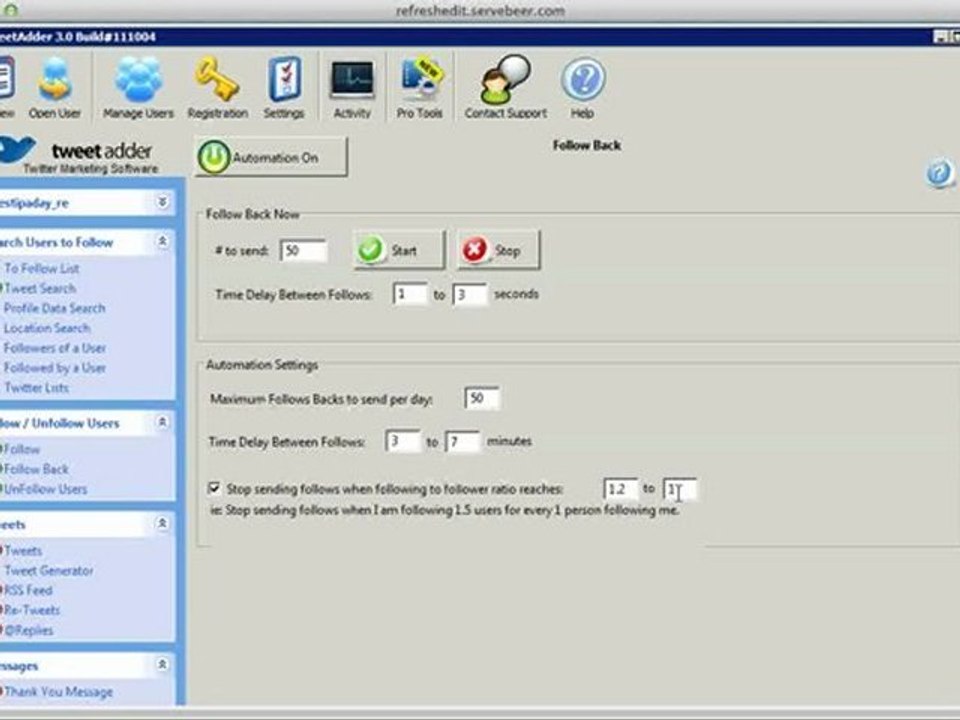
Task: Open Followed by a User
Action: pyautogui.click(x=54, y=367)
